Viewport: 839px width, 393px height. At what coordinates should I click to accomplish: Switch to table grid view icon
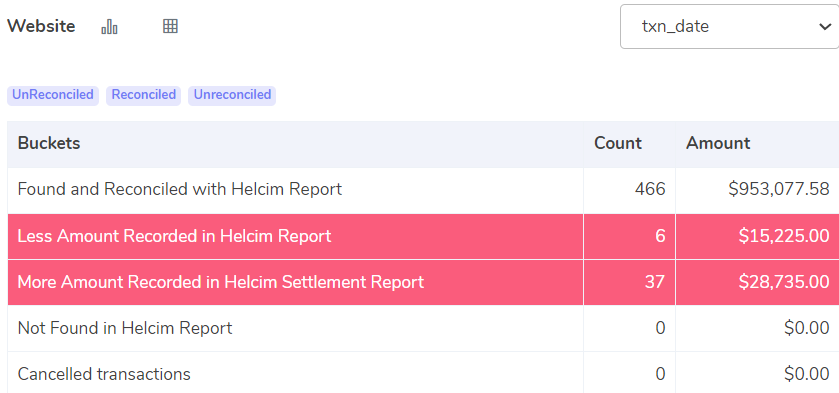pyautogui.click(x=170, y=26)
